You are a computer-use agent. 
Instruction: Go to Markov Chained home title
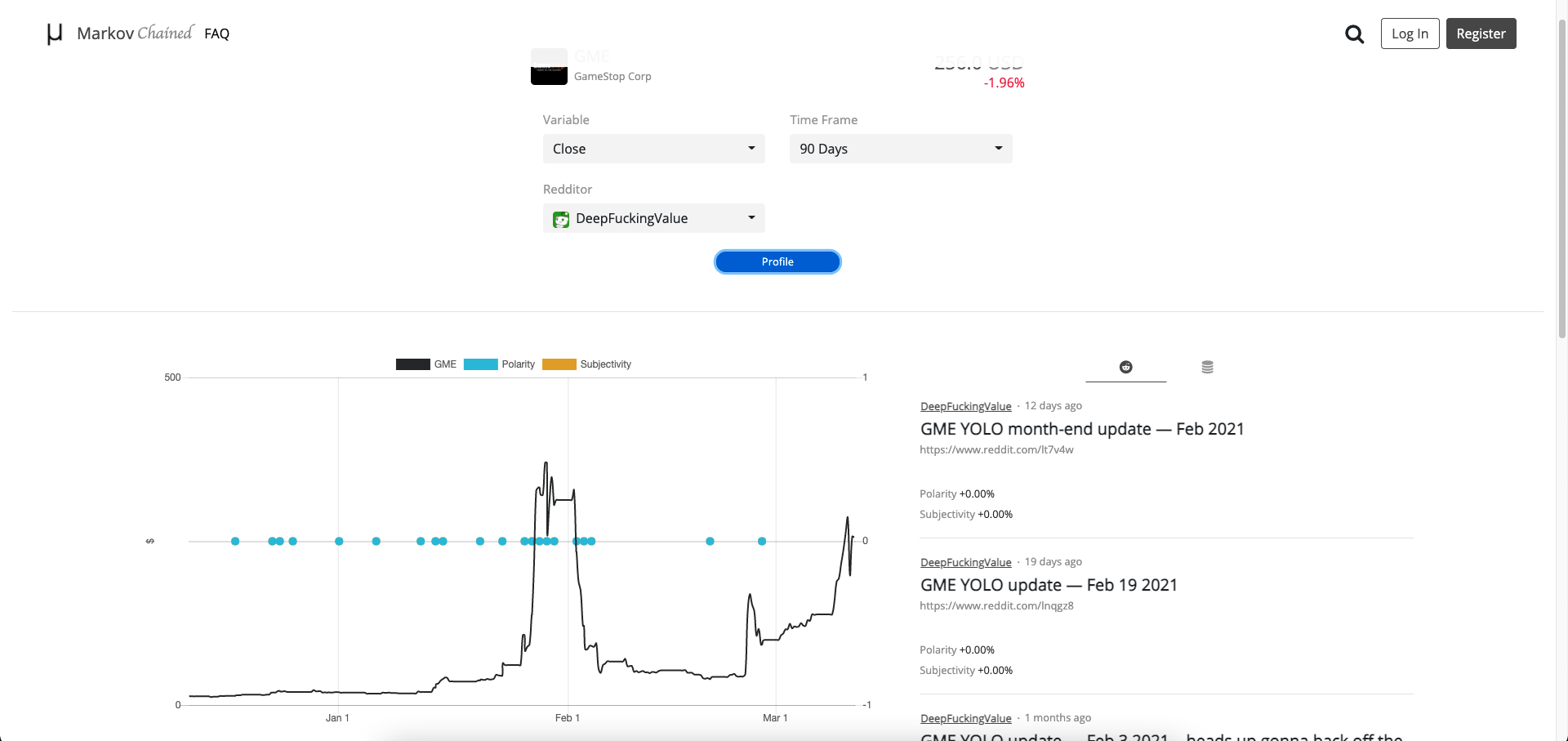135,33
